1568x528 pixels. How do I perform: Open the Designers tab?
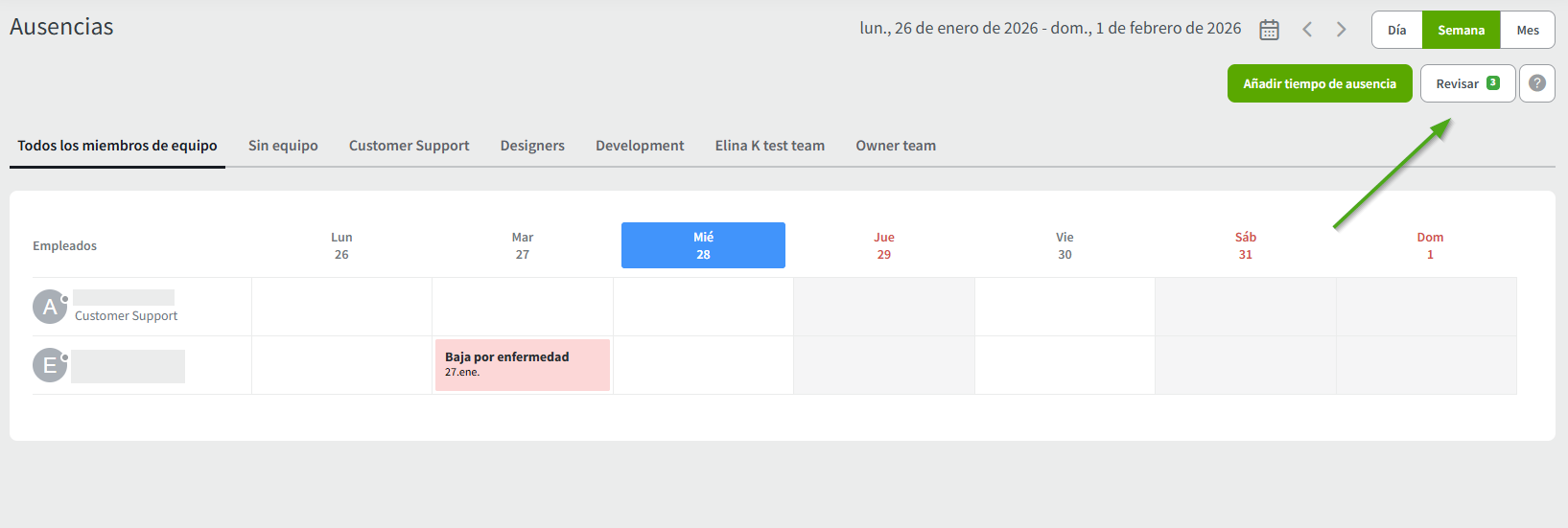[x=532, y=146]
